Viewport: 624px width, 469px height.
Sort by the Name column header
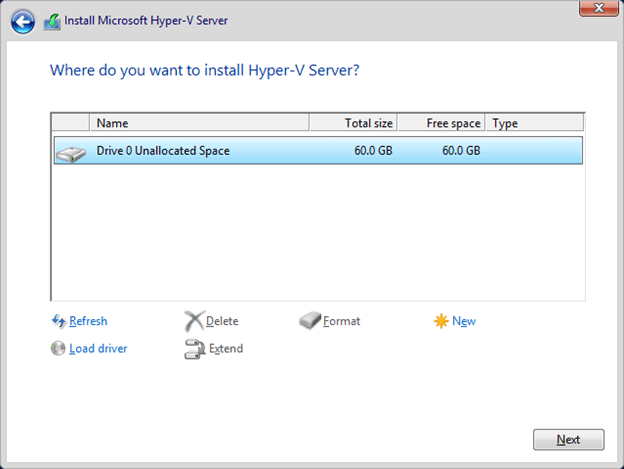(200, 123)
